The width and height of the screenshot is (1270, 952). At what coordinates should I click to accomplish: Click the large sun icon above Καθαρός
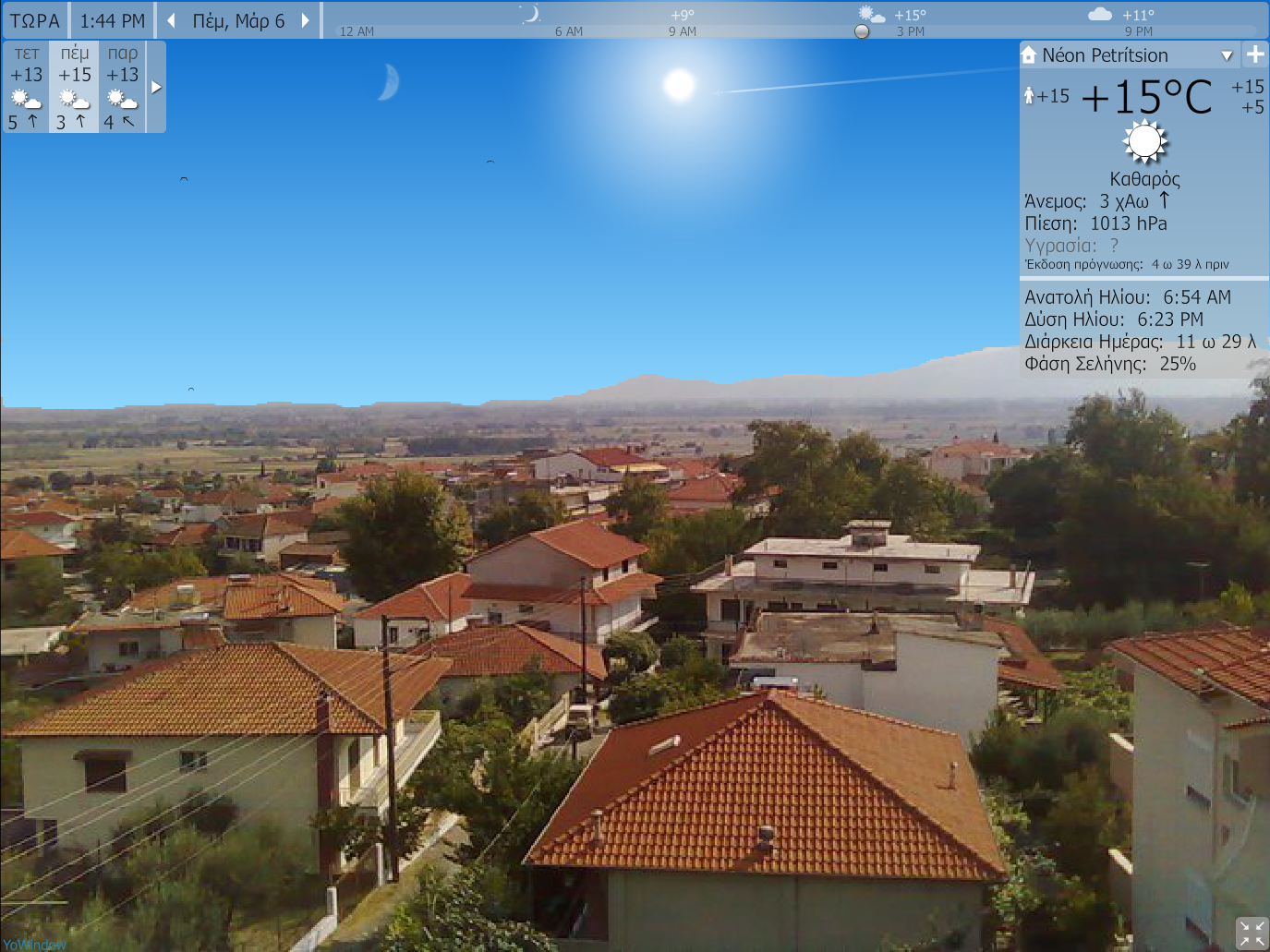coord(1144,142)
